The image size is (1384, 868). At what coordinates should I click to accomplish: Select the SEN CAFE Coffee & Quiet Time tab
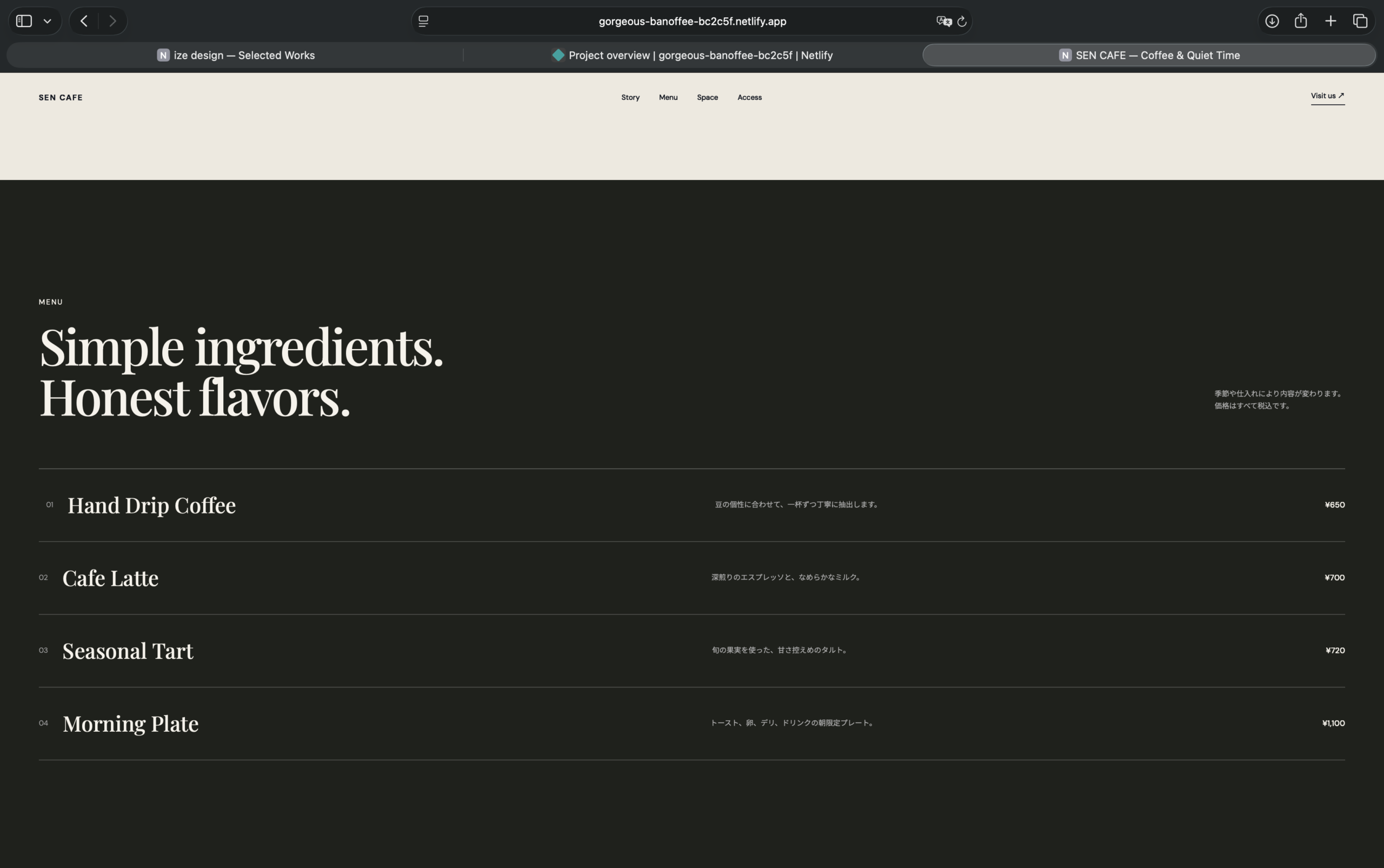1149,55
